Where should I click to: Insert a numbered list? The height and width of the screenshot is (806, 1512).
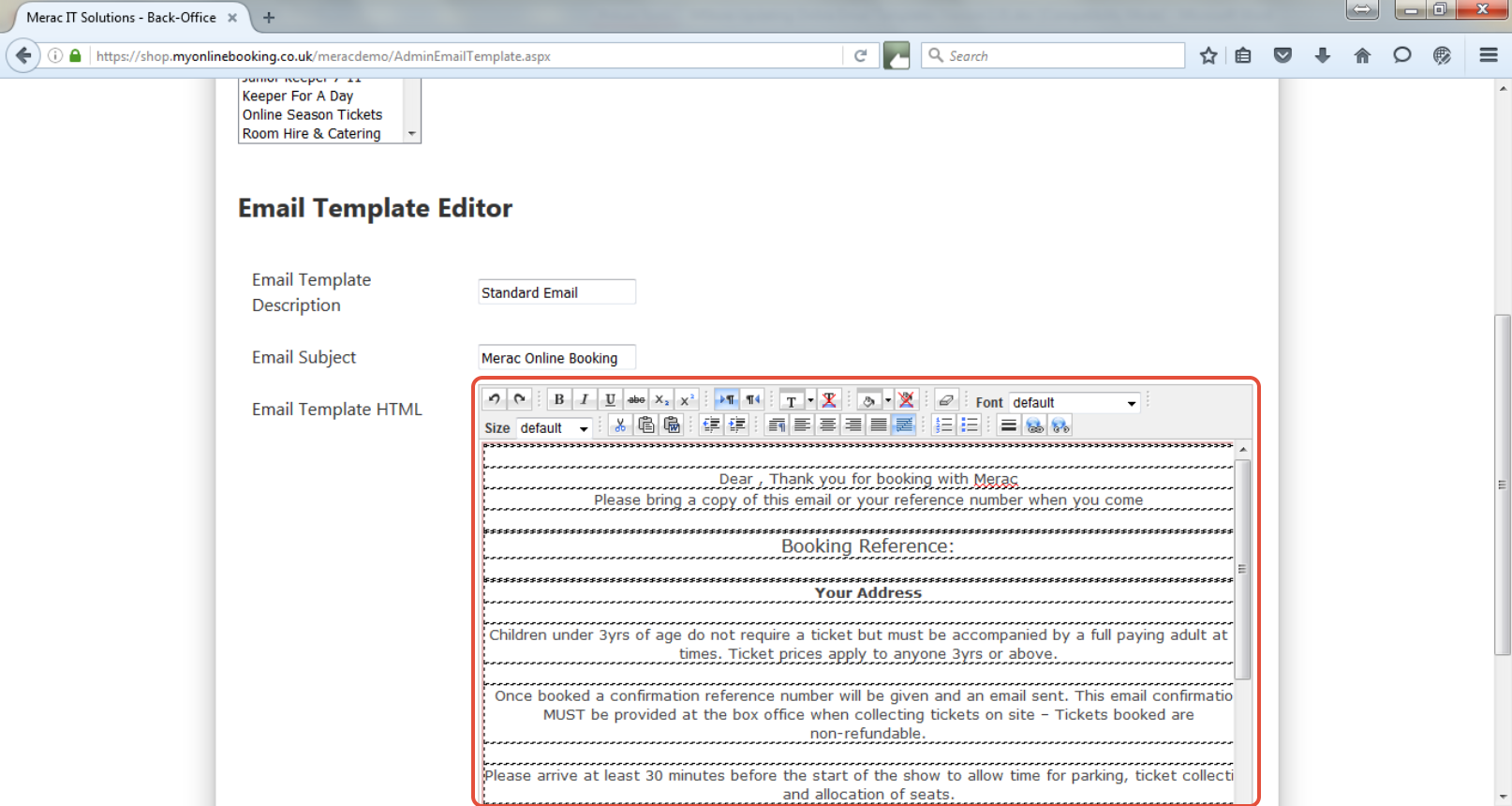pos(943,425)
